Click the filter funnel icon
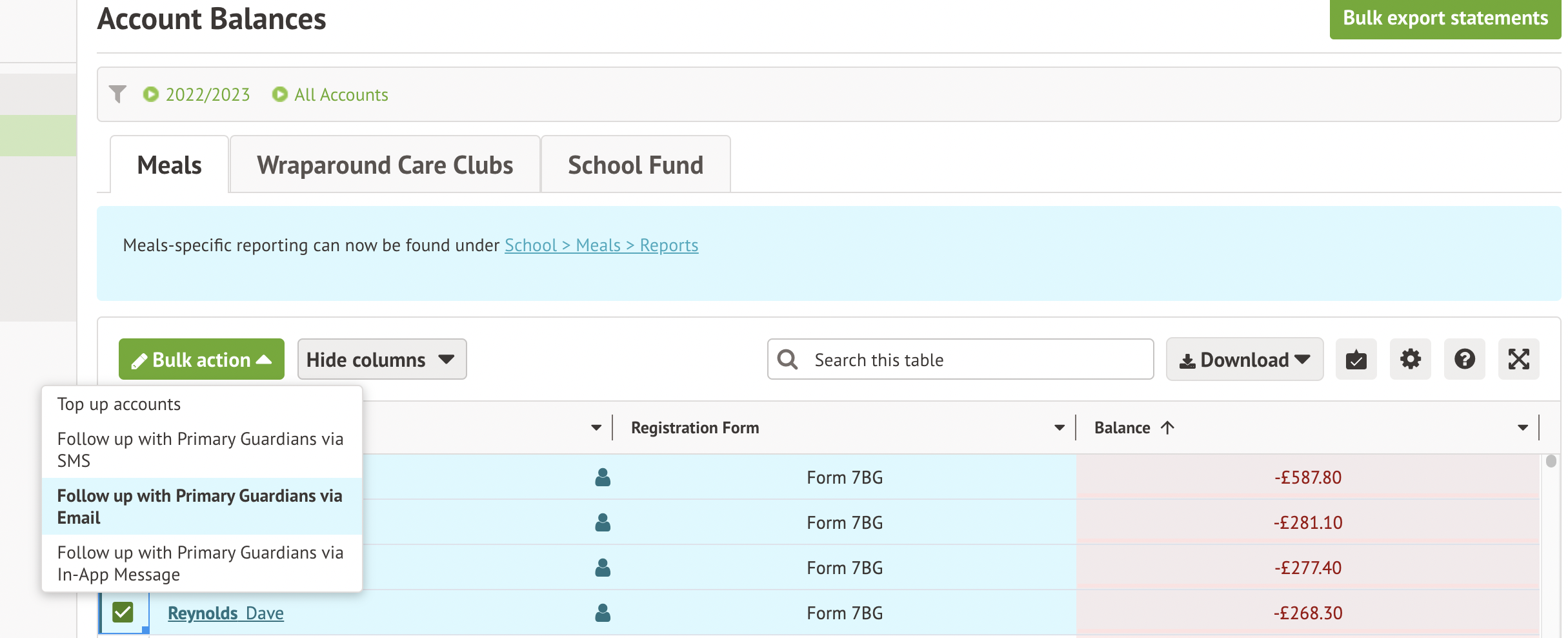Screen dimensions: 1568x638 (x=117, y=94)
